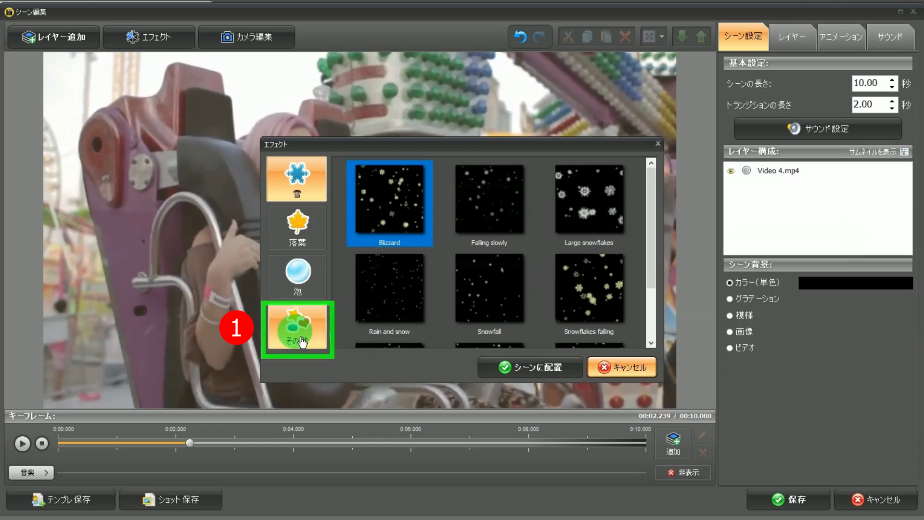Screen dimensions: 924x520
Task: Click the add keyframe (追加) icon
Action: coord(673,442)
